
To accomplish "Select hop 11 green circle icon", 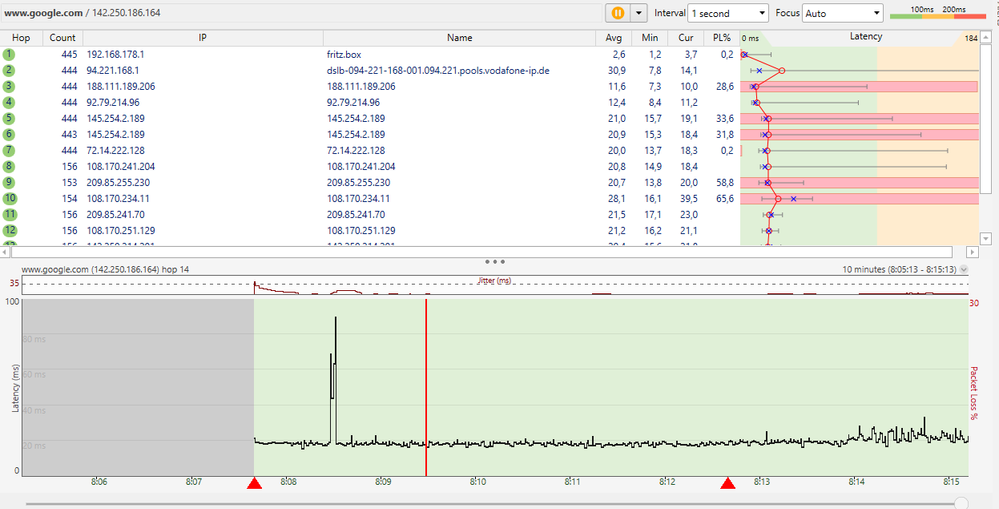I will click(9, 215).
